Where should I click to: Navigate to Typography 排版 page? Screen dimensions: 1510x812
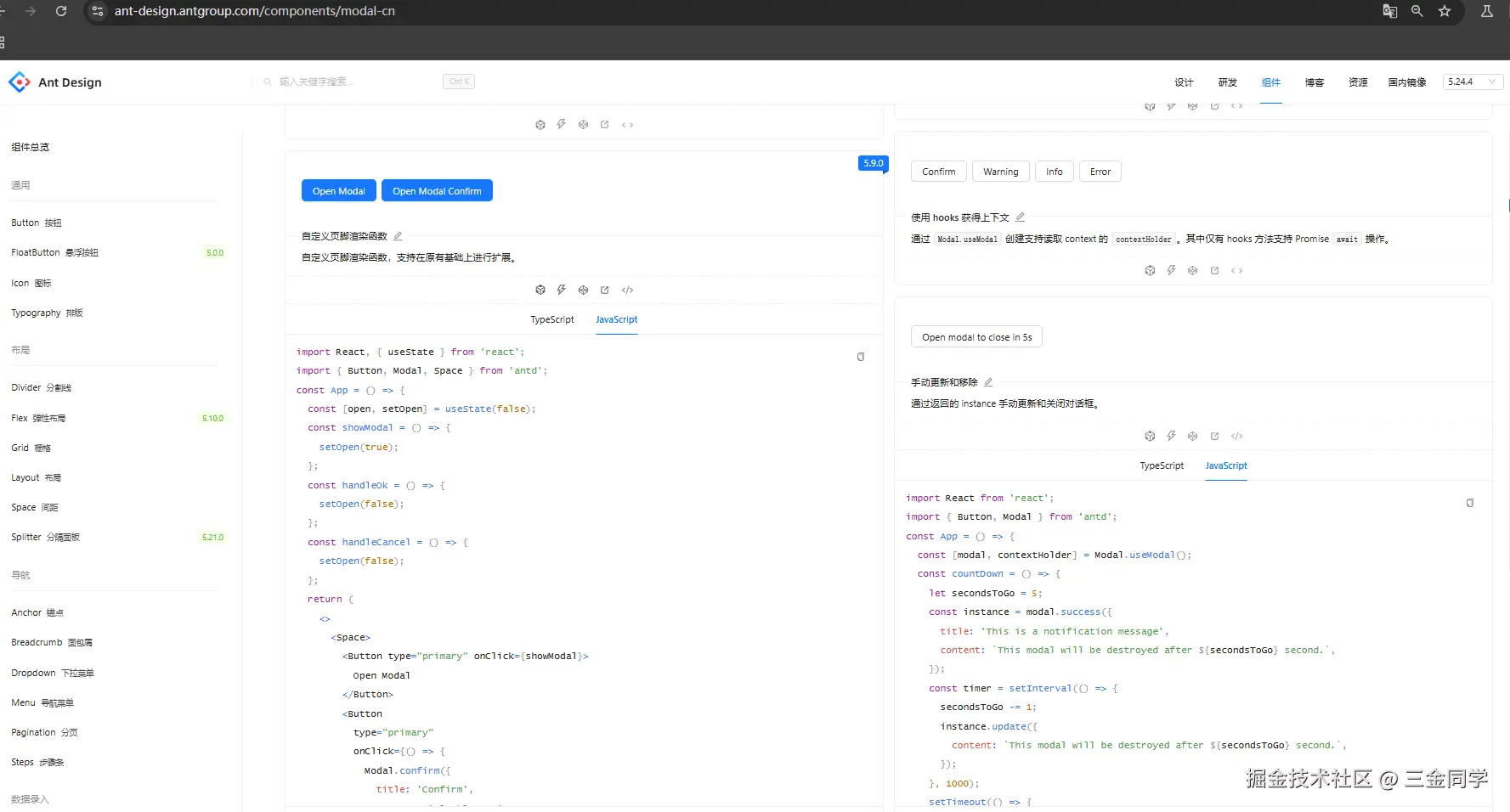(x=48, y=313)
